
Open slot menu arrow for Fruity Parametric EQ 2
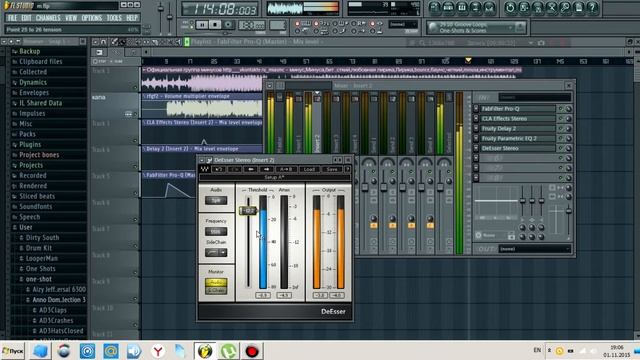(x=476, y=138)
